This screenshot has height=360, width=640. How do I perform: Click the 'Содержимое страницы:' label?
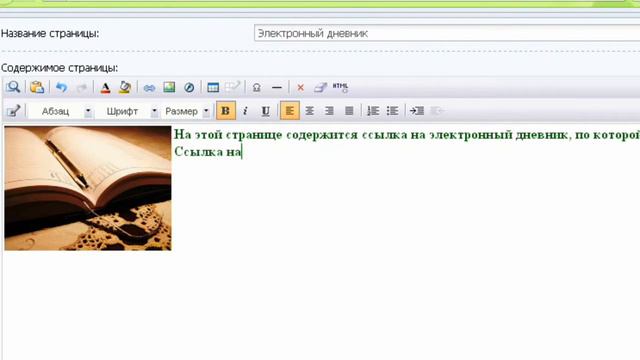60,68
